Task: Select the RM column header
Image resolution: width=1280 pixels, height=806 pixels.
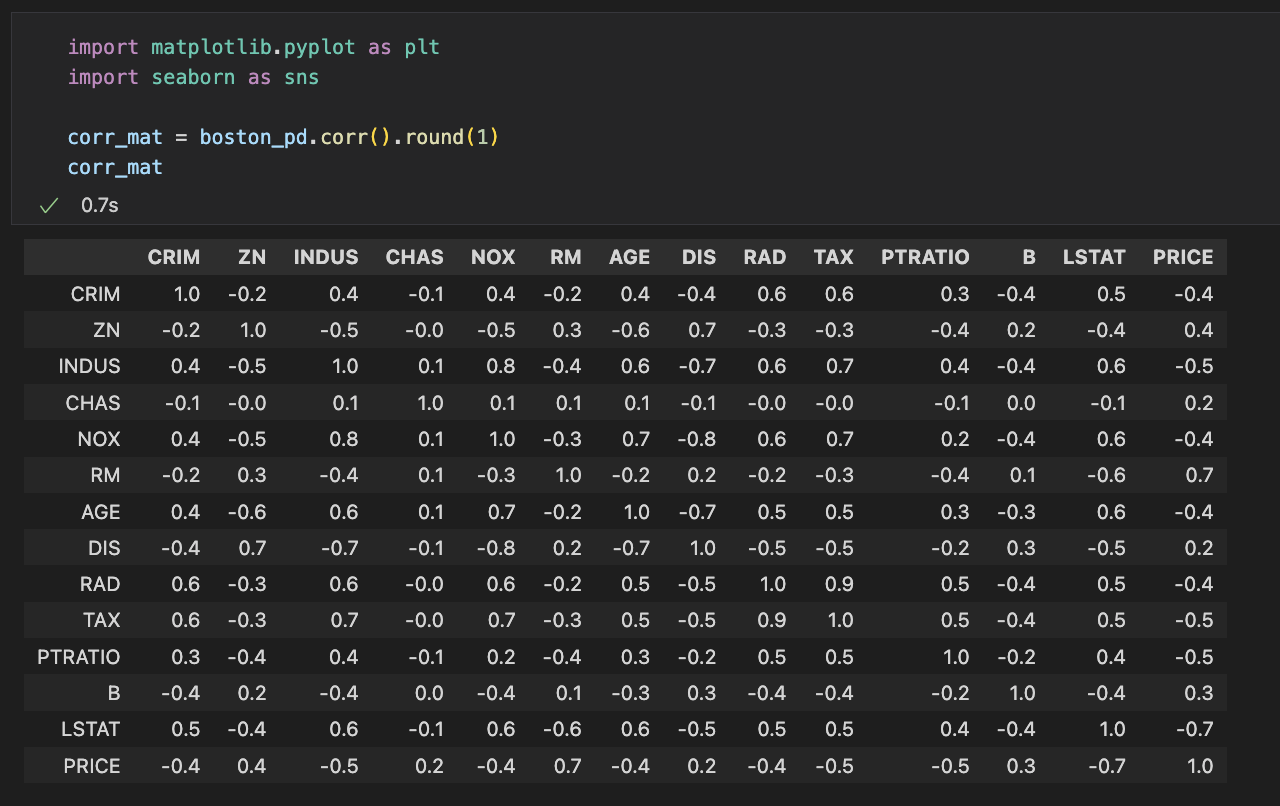Action: 566,257
